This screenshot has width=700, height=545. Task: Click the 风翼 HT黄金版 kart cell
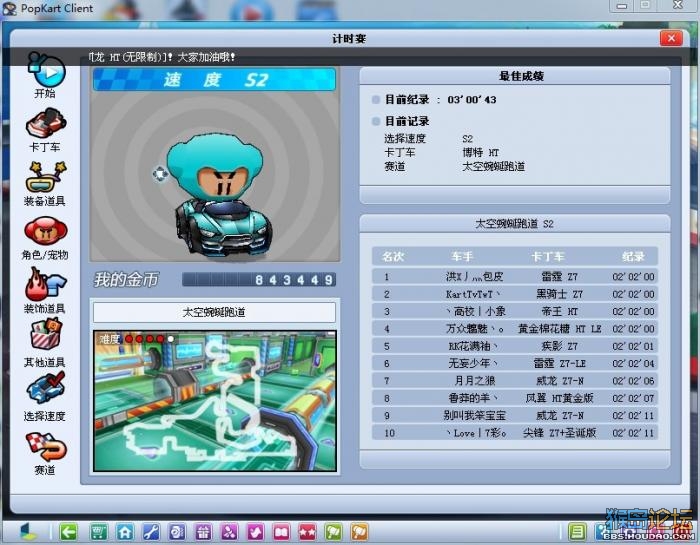[559, 398]
